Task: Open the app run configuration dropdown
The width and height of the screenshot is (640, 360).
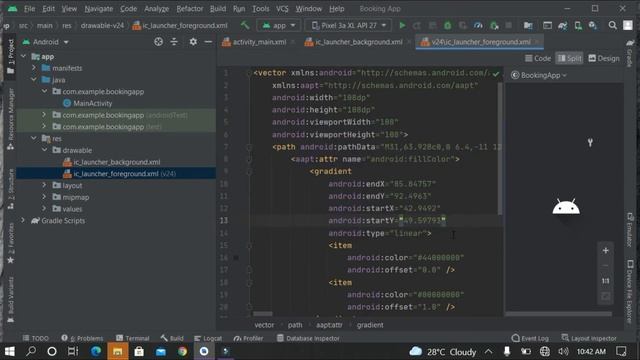Action: 279,25
